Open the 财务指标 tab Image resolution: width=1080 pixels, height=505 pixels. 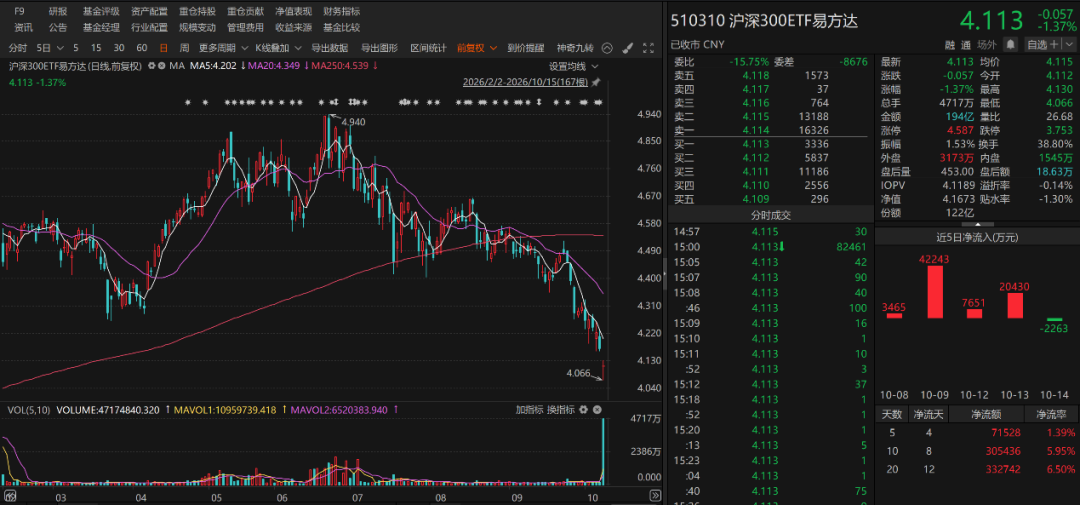(x=342, y=12)
